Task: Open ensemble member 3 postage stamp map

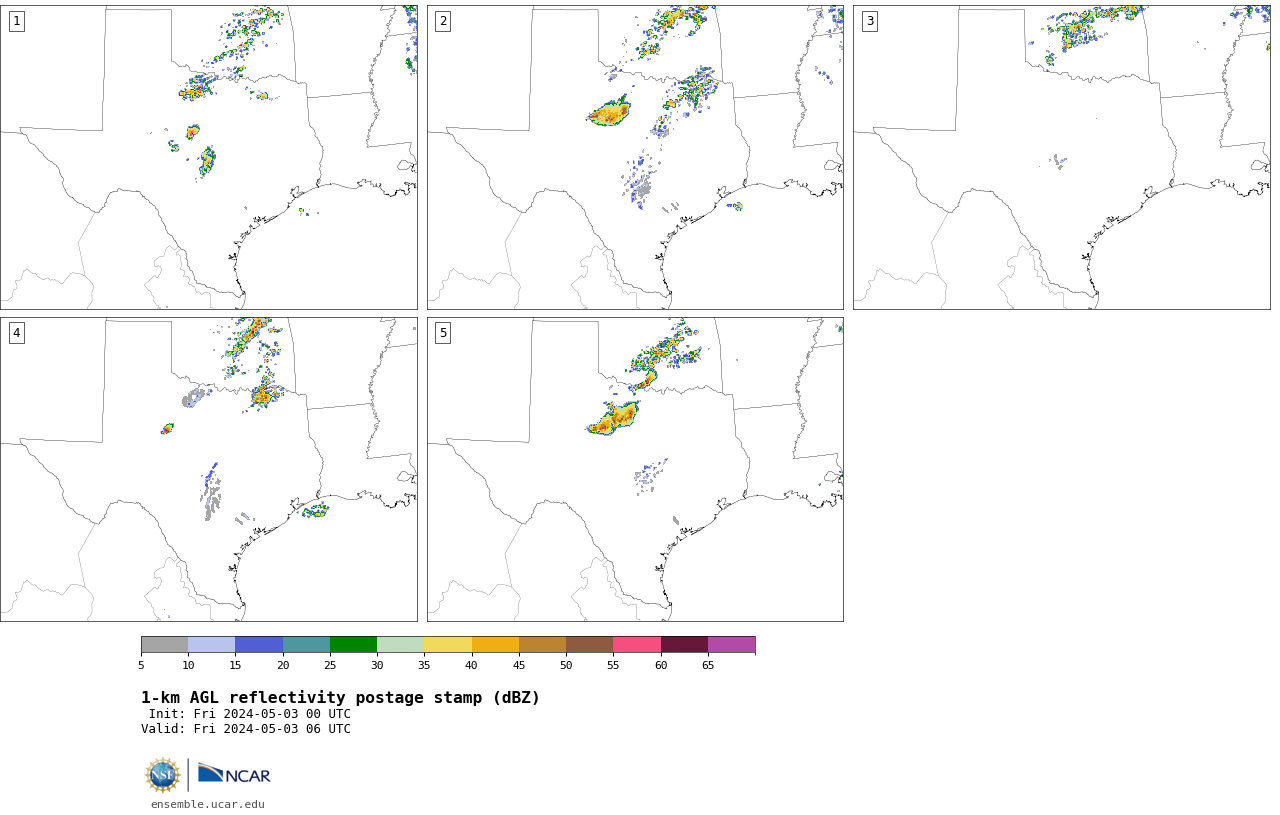Action: (1062, 157)
